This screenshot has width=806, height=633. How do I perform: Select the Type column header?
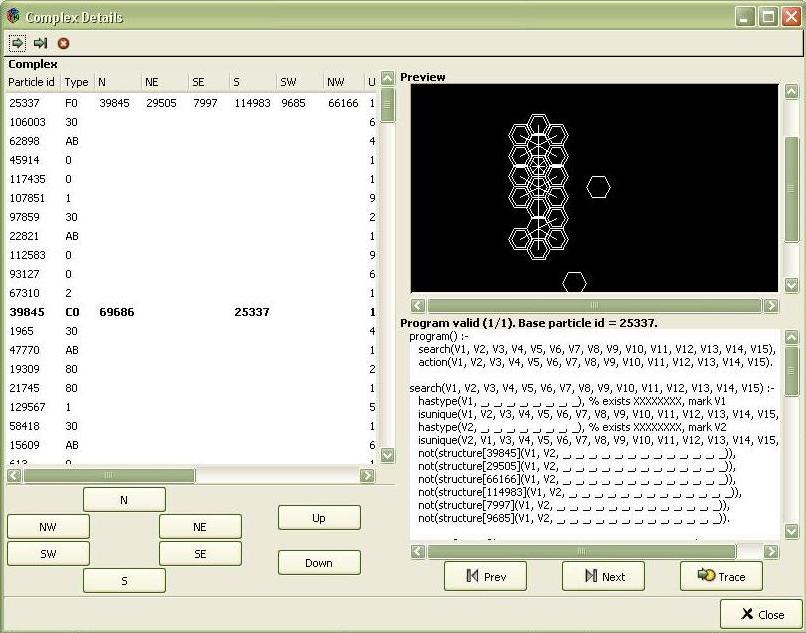77,82
